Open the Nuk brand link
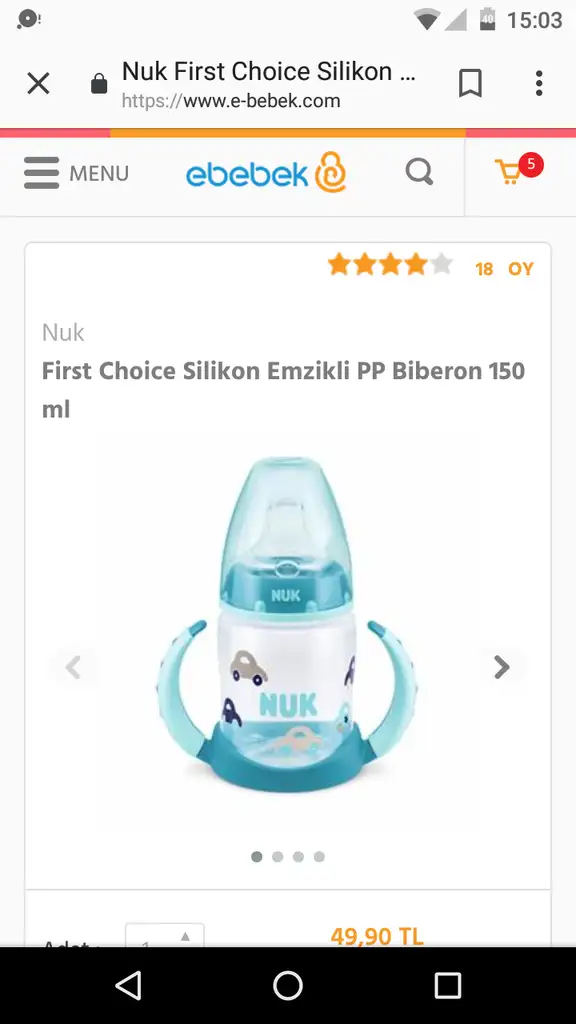The width and height of the screenshot is (576, 1024). coord(63,332)
